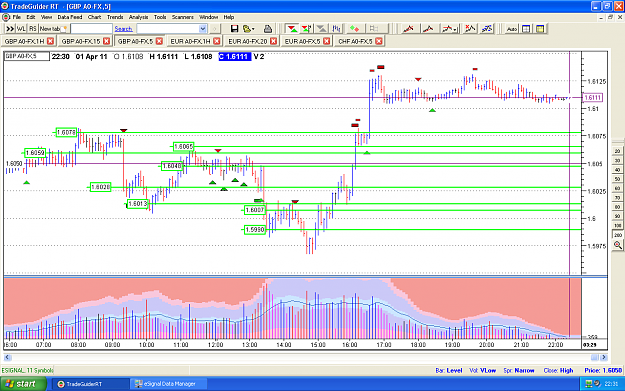The width and height of the screenshot is (625, 391).
Task: Set zoom level to 200
Action: coord(617,235)
